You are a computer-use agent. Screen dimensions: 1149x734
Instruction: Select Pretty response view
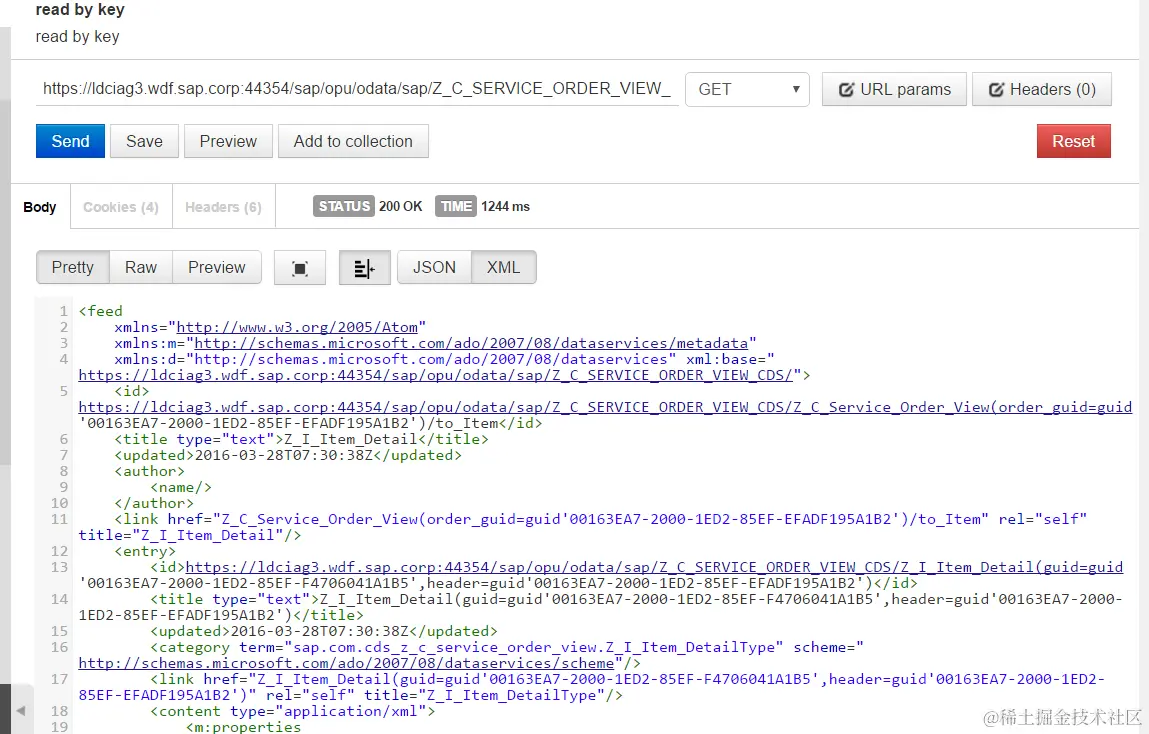click(x=73, y=267)
